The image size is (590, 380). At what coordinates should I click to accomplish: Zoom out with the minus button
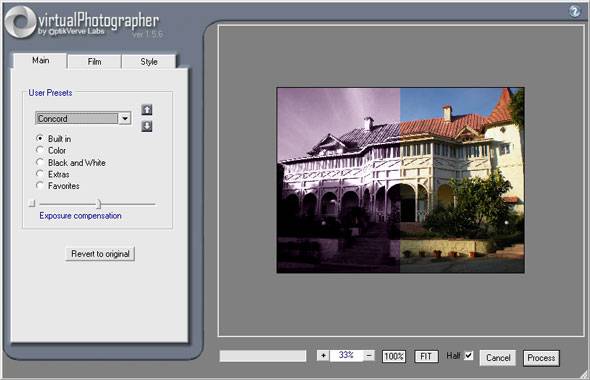coord(369,355)
